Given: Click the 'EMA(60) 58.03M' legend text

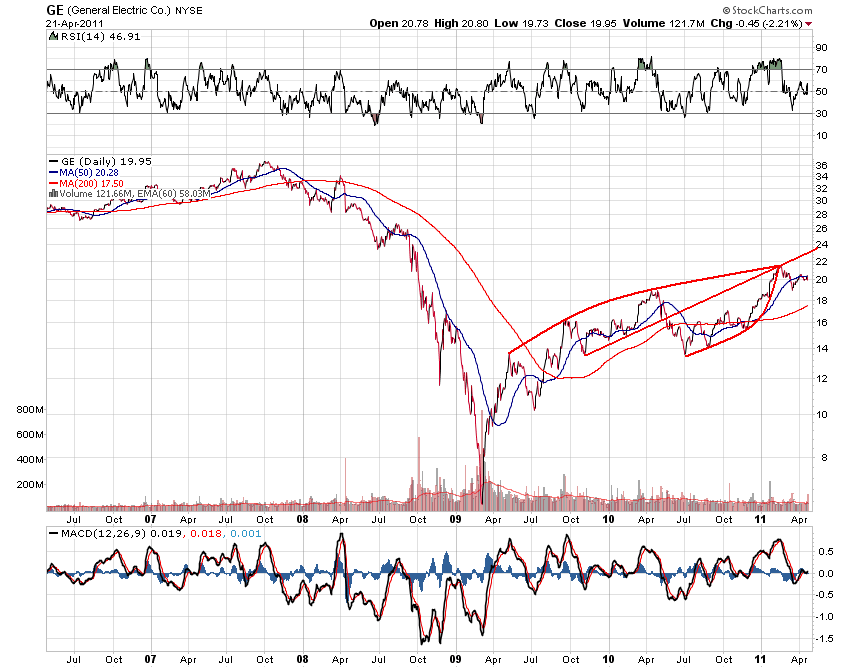Looking at the screenshot, I should pyautogui.click(x=174, y=194).
